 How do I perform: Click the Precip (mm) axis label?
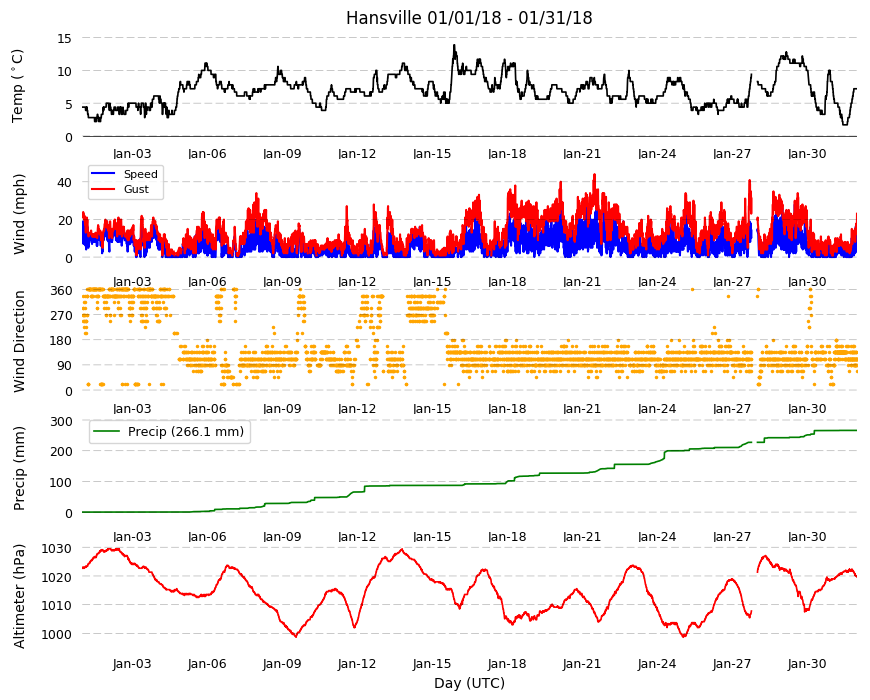pyautogui.click(x=19, y=468)
